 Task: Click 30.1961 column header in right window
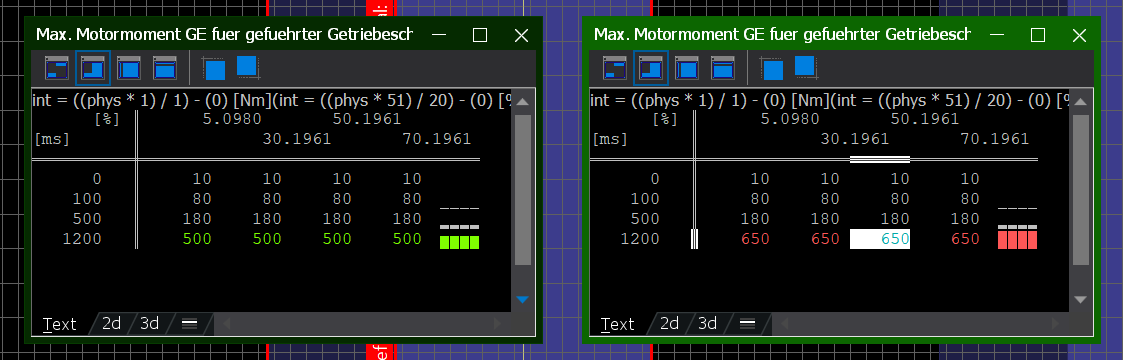coord(855,139)
